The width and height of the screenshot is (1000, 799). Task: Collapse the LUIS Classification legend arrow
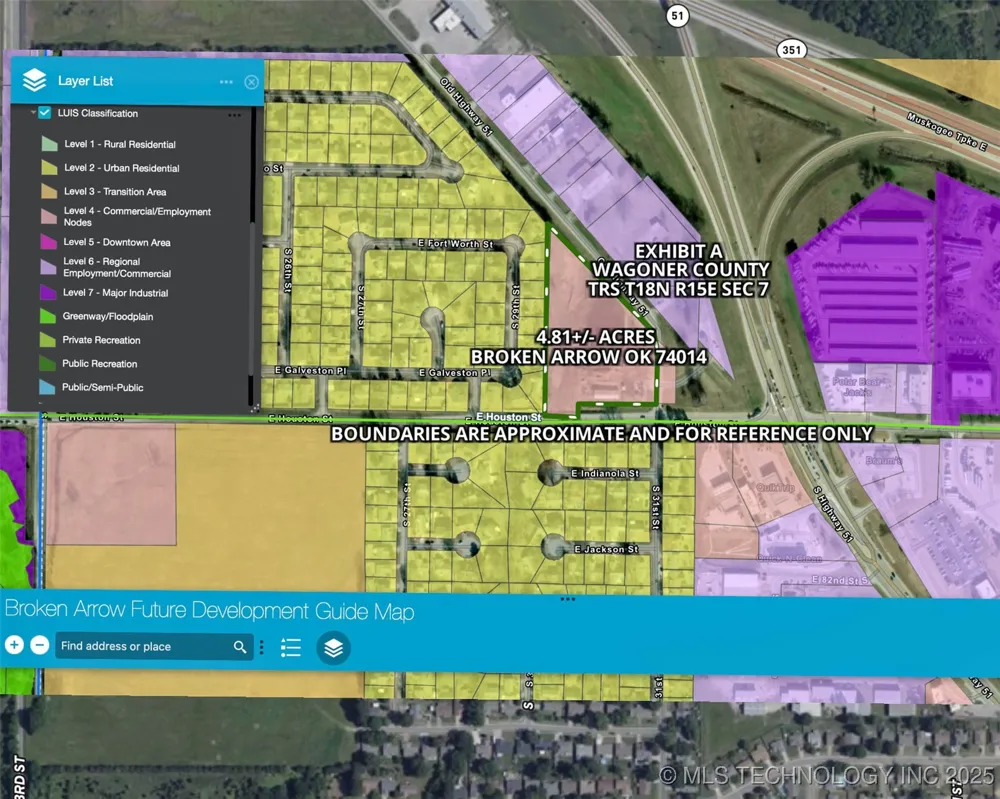click(33, 112)
